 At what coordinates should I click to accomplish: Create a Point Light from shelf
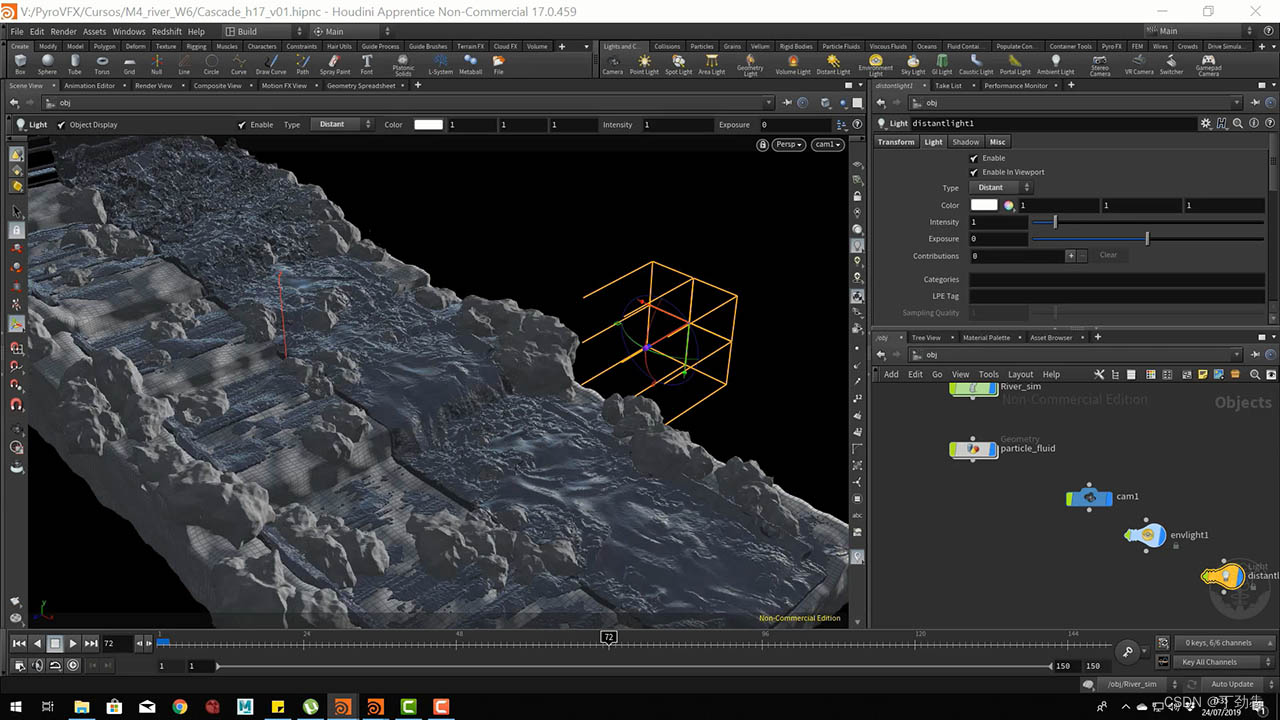click(x=644, y=65)
